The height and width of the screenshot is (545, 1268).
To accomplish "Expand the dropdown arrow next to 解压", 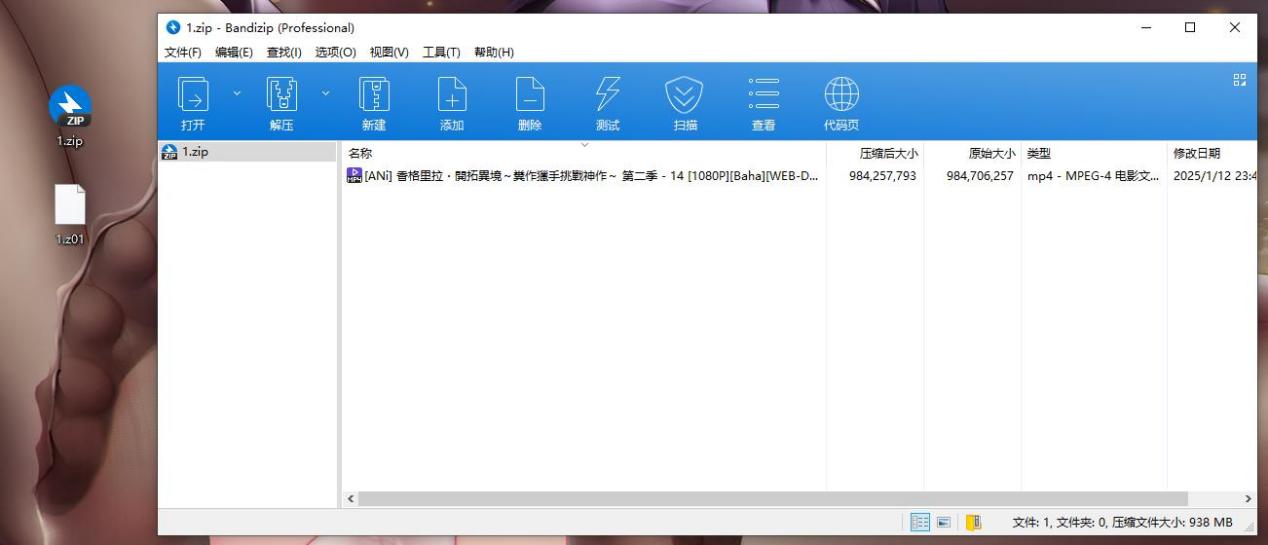I will click(326, 93).
